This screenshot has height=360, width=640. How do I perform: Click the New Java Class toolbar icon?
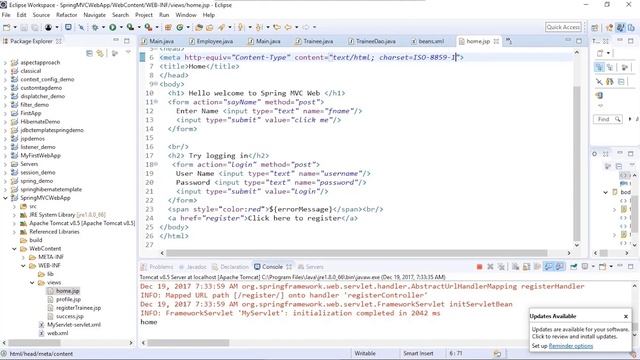180,27
